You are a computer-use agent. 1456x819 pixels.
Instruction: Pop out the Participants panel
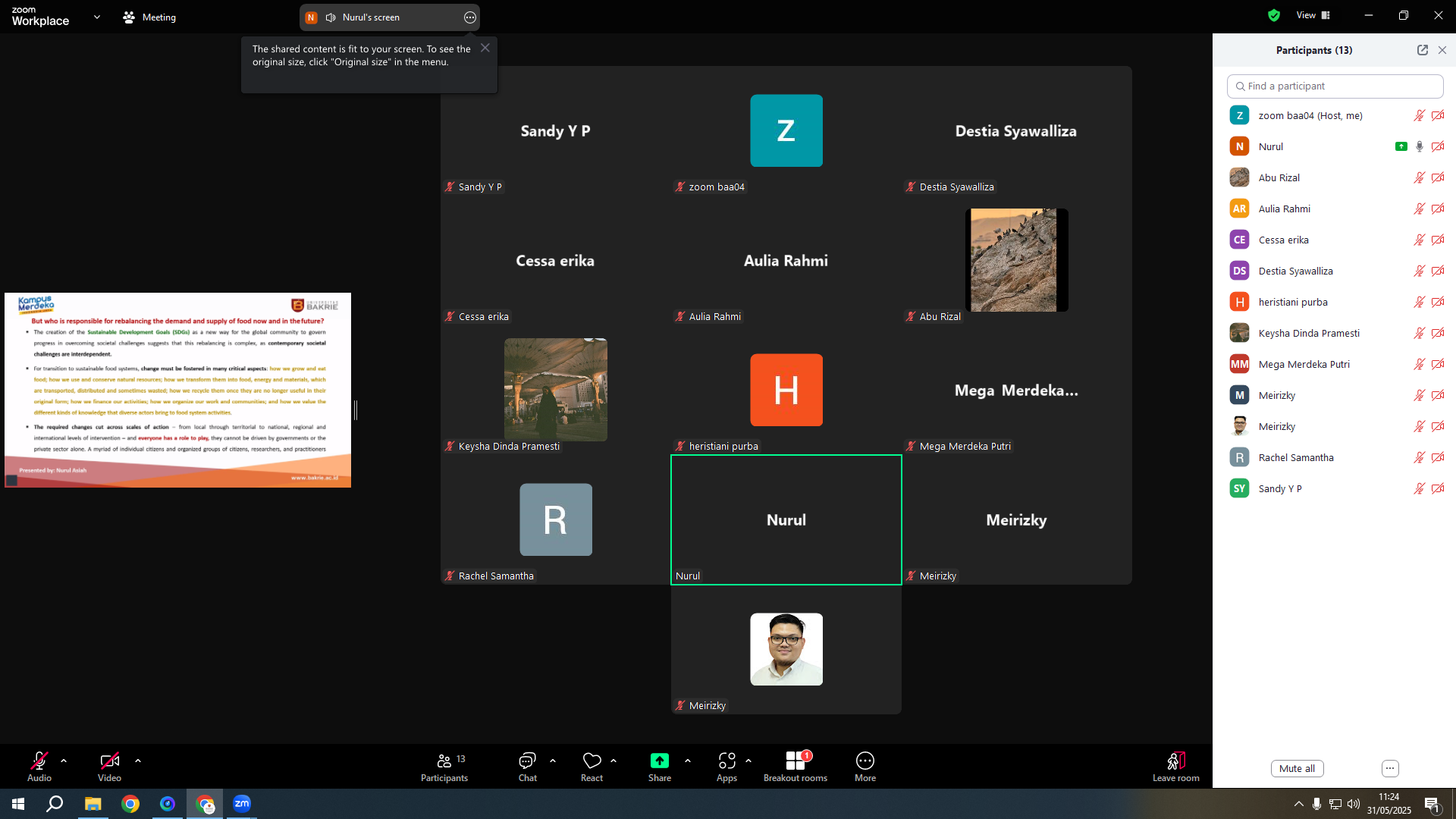tap(1423, 50)
